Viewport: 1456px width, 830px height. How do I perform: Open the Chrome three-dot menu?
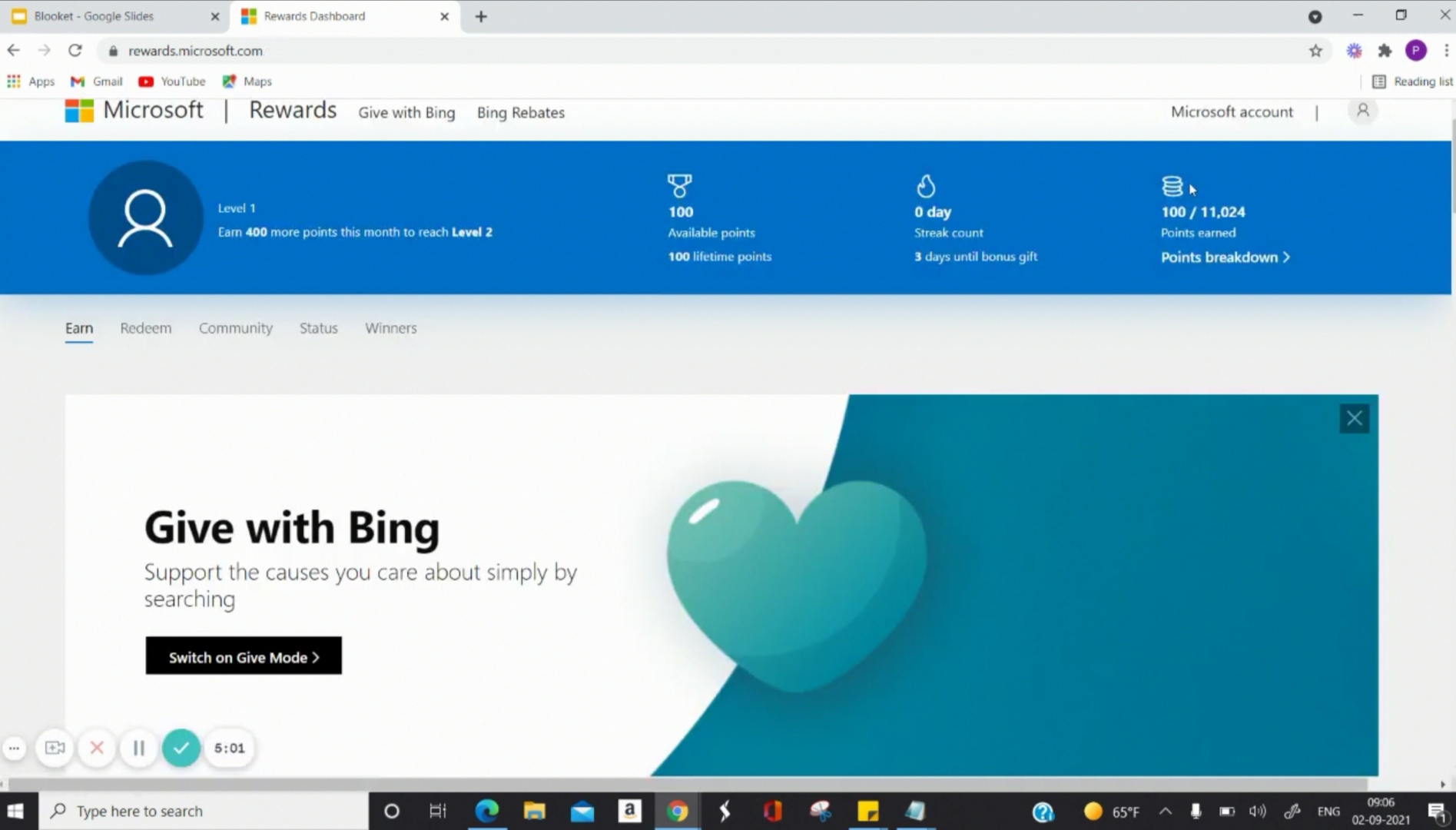tap(1446, 51)
